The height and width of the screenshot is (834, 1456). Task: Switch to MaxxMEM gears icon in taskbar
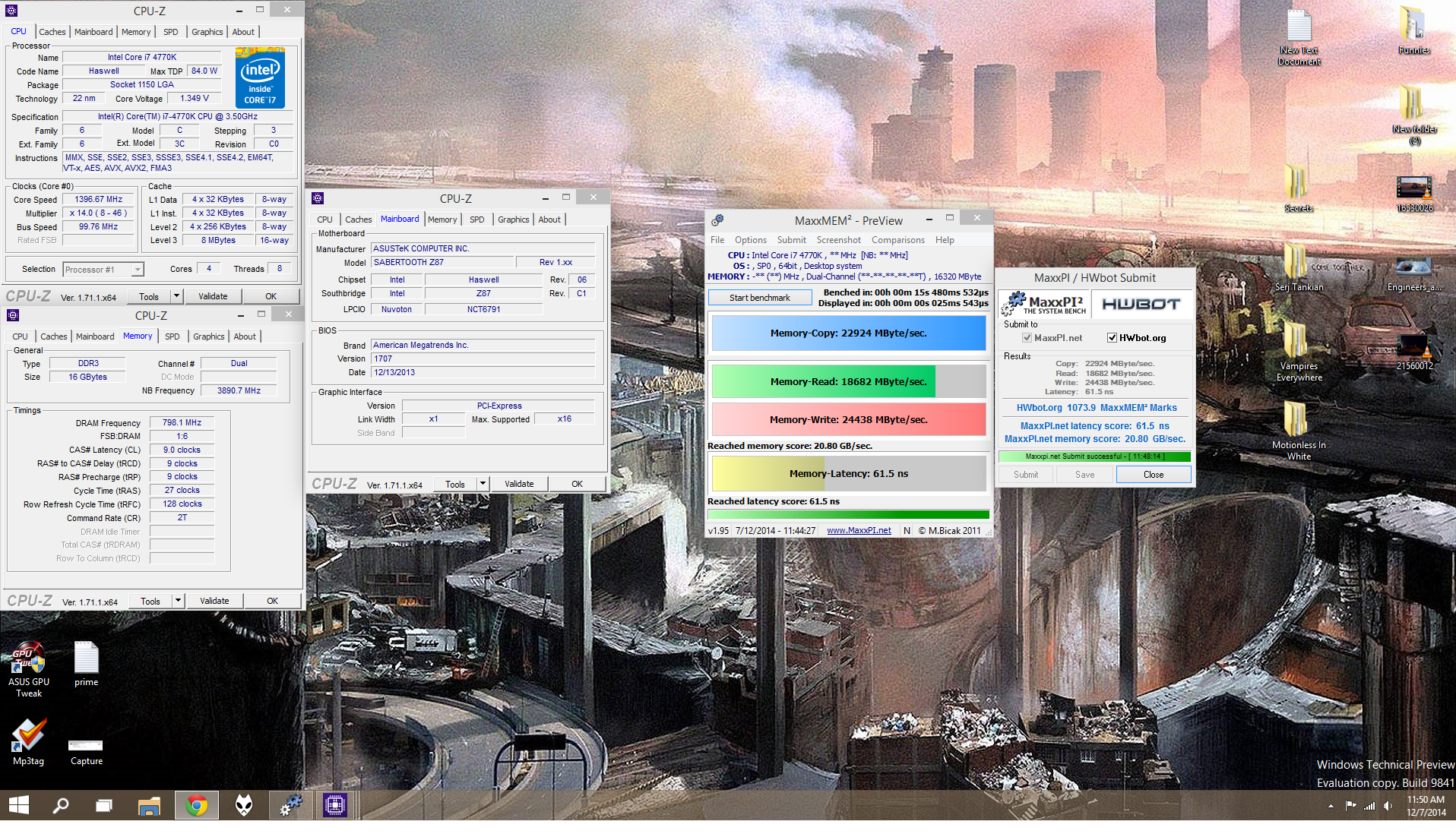click(x=290, y=805)
